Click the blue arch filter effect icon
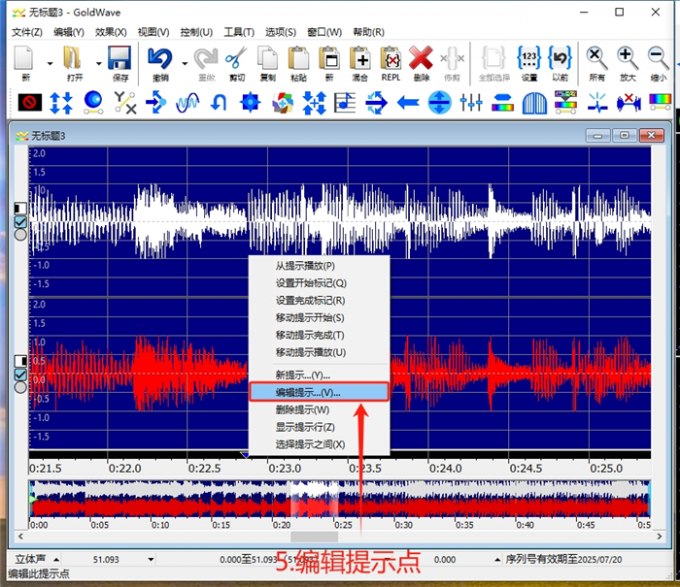Viewport: 680px width, 587px height. [x=534, y=103]
